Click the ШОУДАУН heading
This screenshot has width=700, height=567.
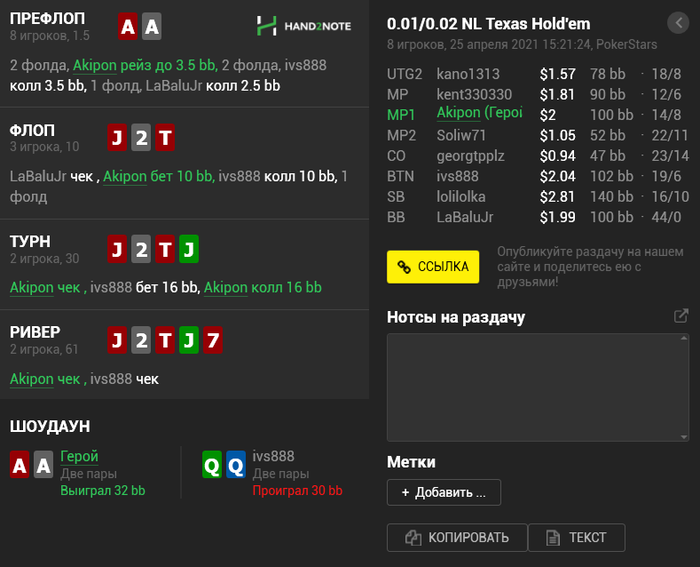coord(50,426)
